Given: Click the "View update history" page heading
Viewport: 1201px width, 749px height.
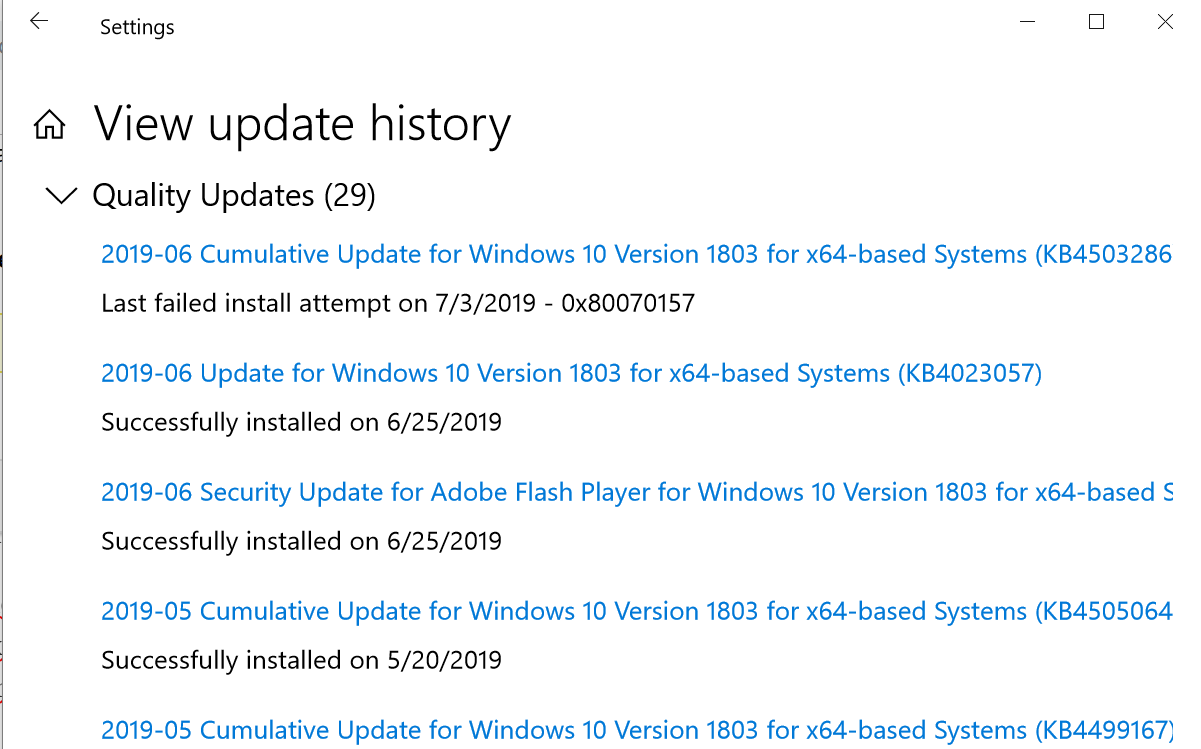Looking at the screenshot, I should (302, 125).
